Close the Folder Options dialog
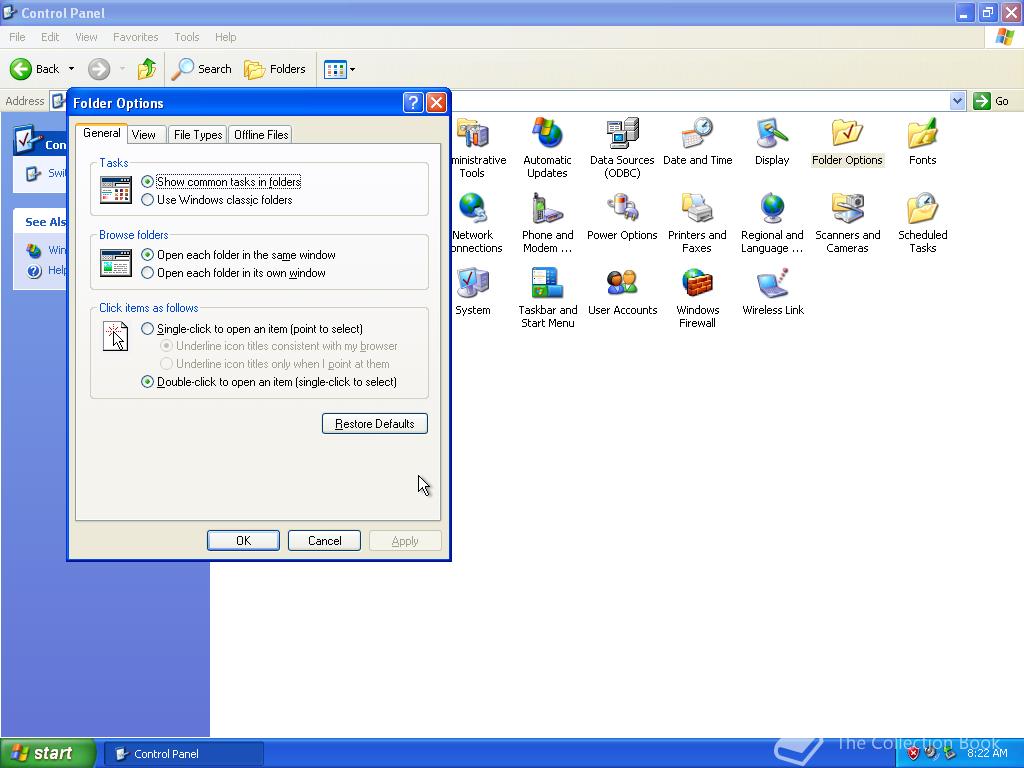This screenshot has width=1024, height=768. pyautogui.click(x=436, y=103)
